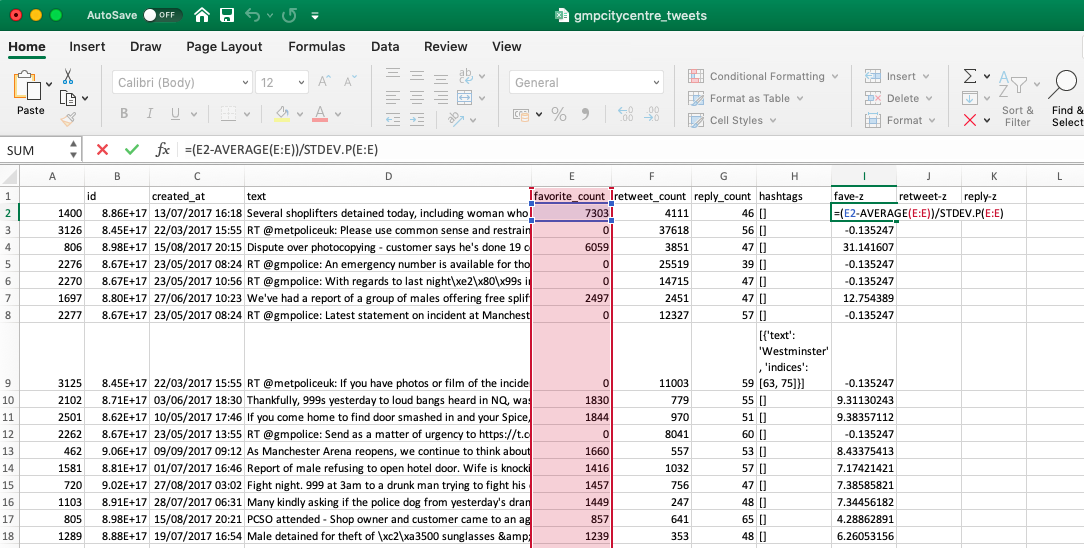The width and height of the screenshot is (1084, 548).
Task: Click the AutoSum sigma icon
Action: point(969,76)
